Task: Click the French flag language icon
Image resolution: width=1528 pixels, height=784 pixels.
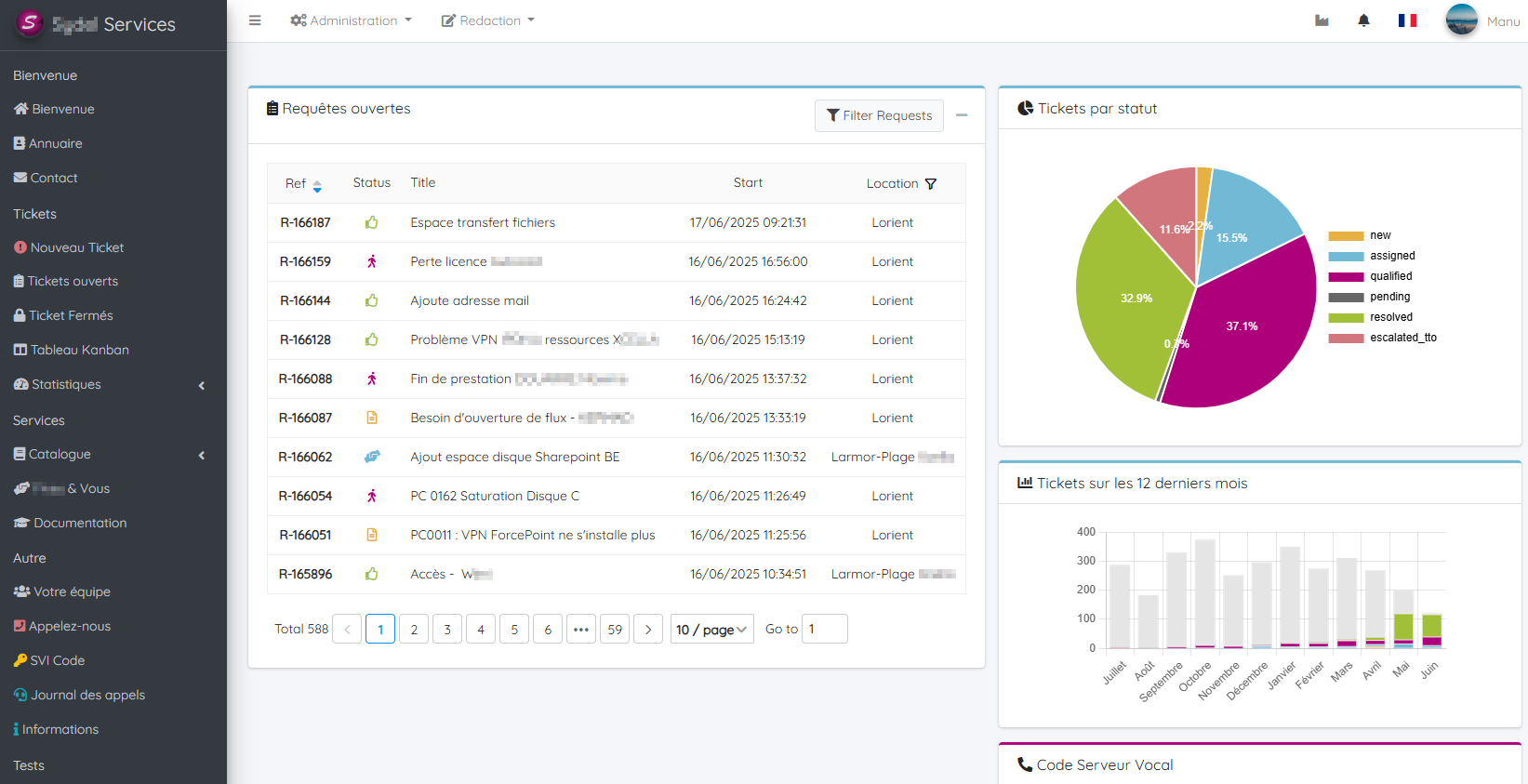Action: pos(1407,20)
